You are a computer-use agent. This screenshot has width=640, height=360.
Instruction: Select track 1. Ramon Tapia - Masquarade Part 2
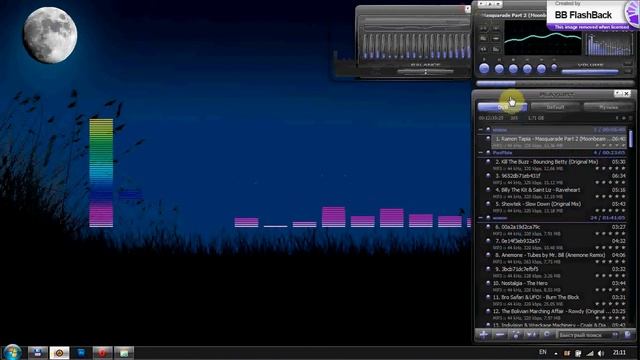tap(558, 142)
